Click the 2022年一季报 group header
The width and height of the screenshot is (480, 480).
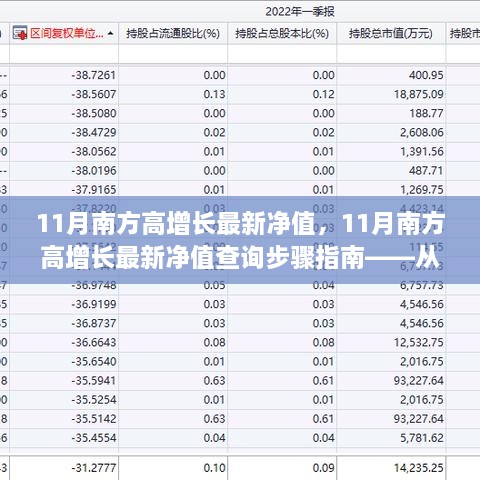pos(300,12)
